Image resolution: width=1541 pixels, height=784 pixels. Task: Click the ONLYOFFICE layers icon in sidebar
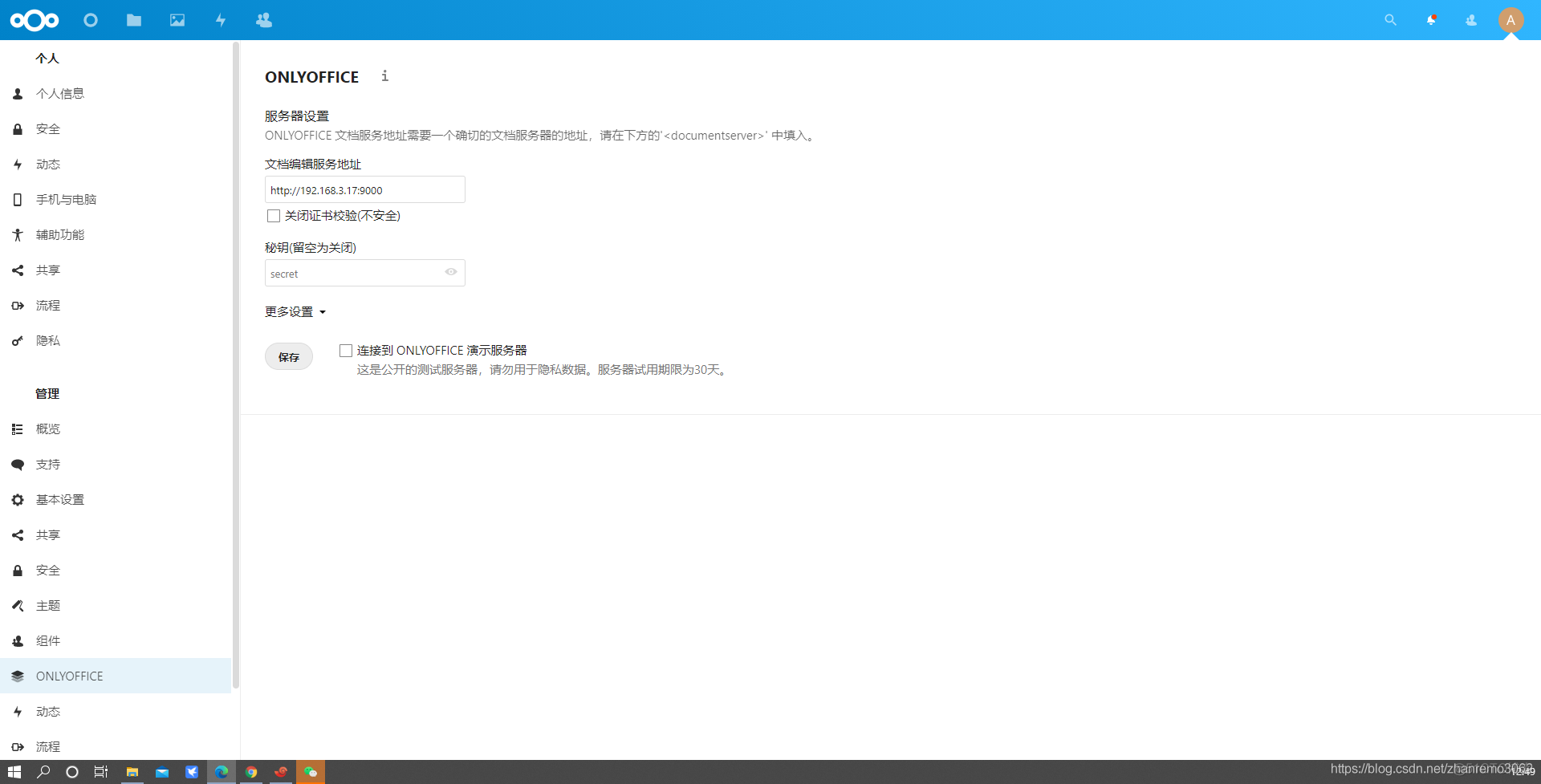click(18, 676)
